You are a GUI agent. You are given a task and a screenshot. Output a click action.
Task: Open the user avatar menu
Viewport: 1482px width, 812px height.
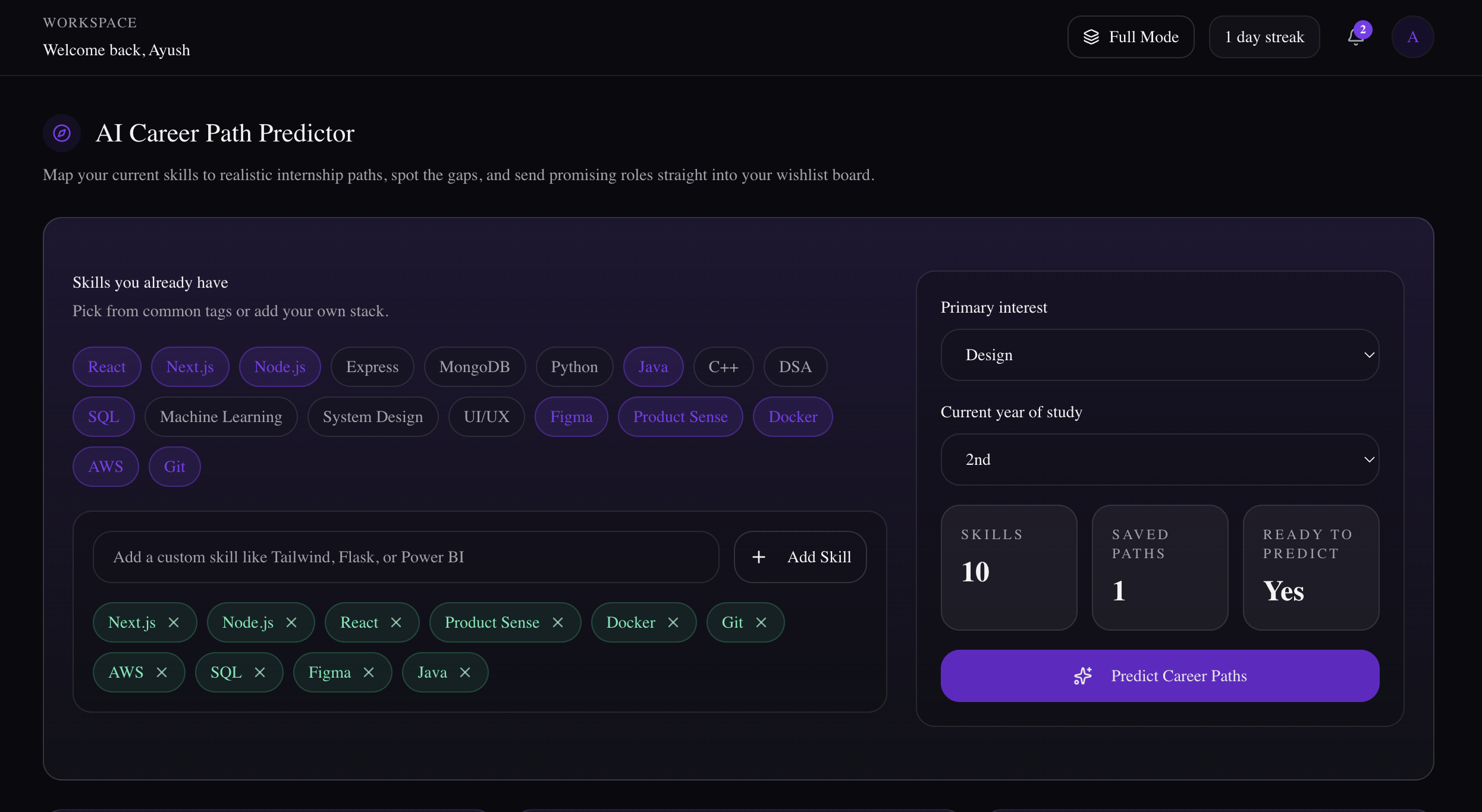point(1412,37)
